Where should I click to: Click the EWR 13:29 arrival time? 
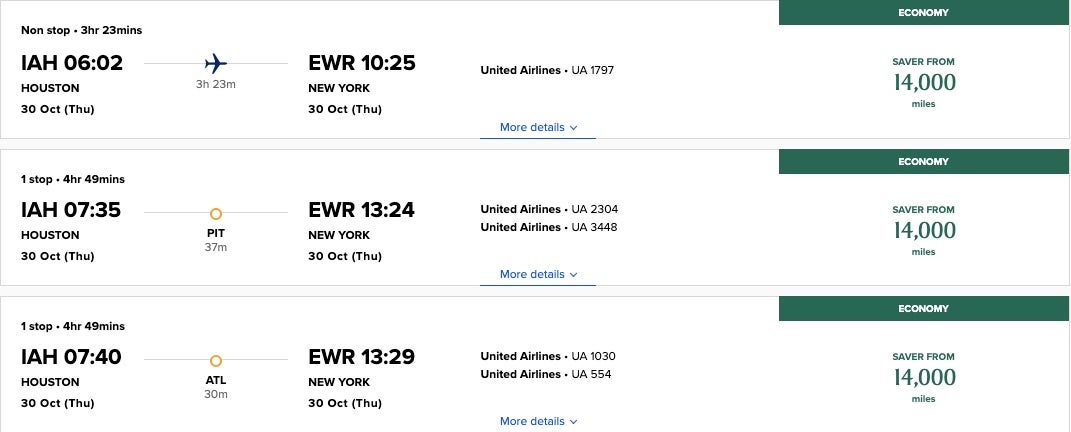(362, 357)
